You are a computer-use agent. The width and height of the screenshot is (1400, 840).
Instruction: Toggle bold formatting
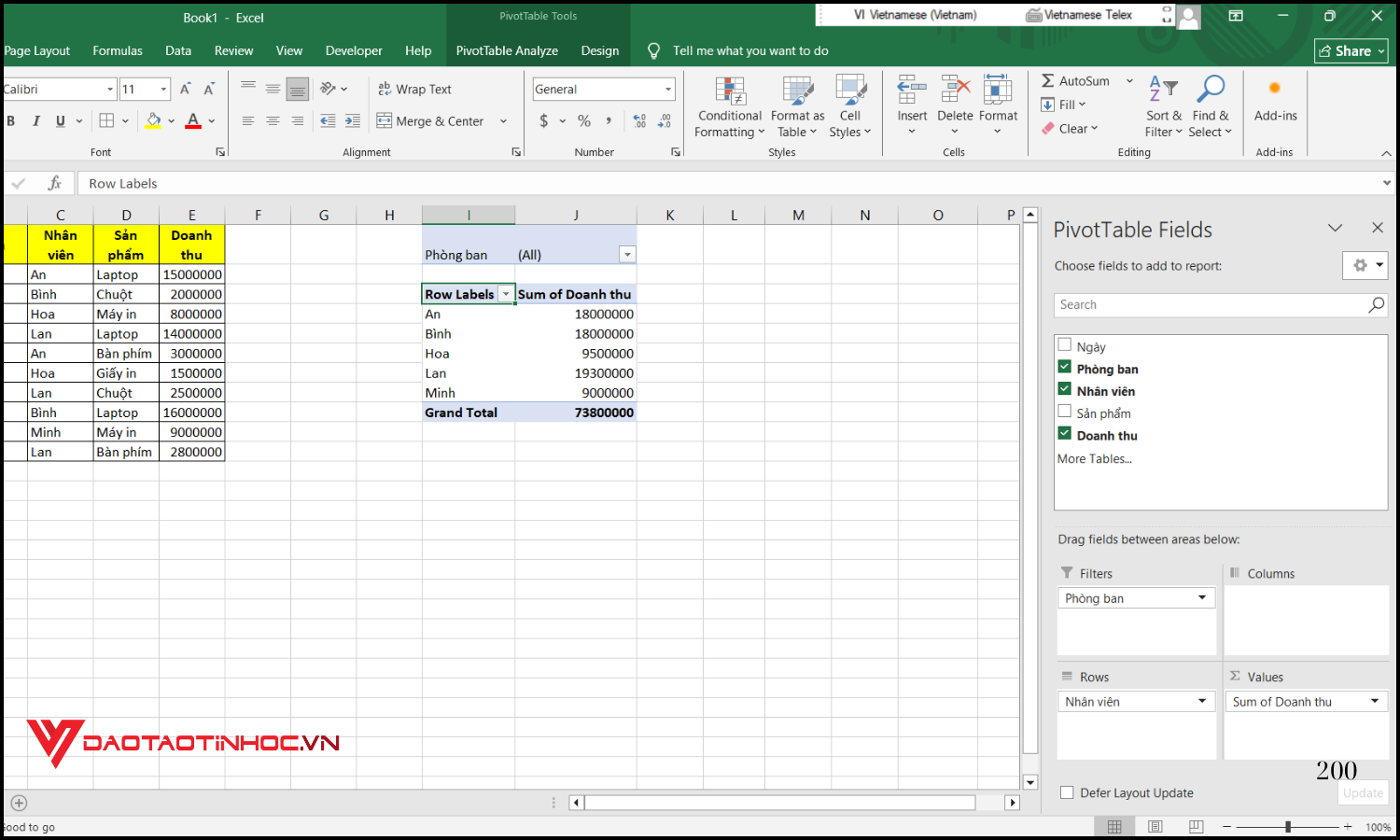pyautogui.click(x=10, y=120)
